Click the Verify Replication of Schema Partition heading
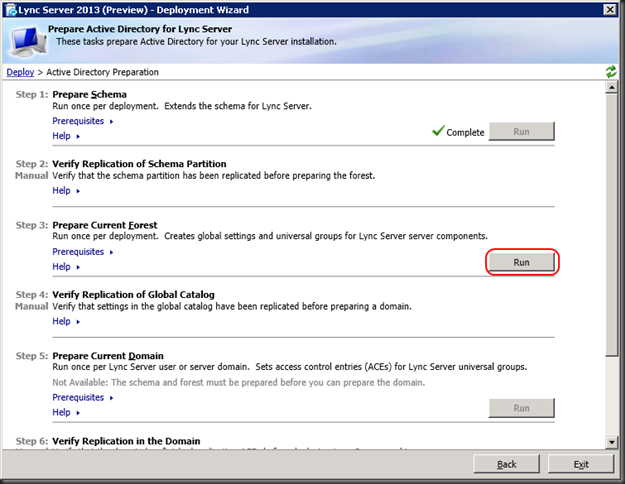 (x=139, y=164)
